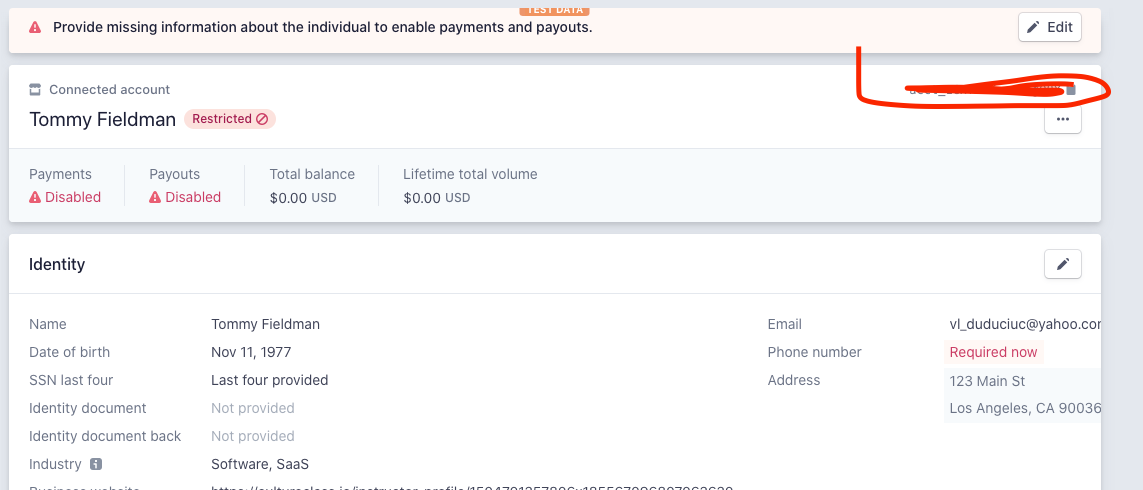Click the Tommy Fieldman account heading
Image resolution: width=1143 pixels, height=490 pixels.
point(103,120)
